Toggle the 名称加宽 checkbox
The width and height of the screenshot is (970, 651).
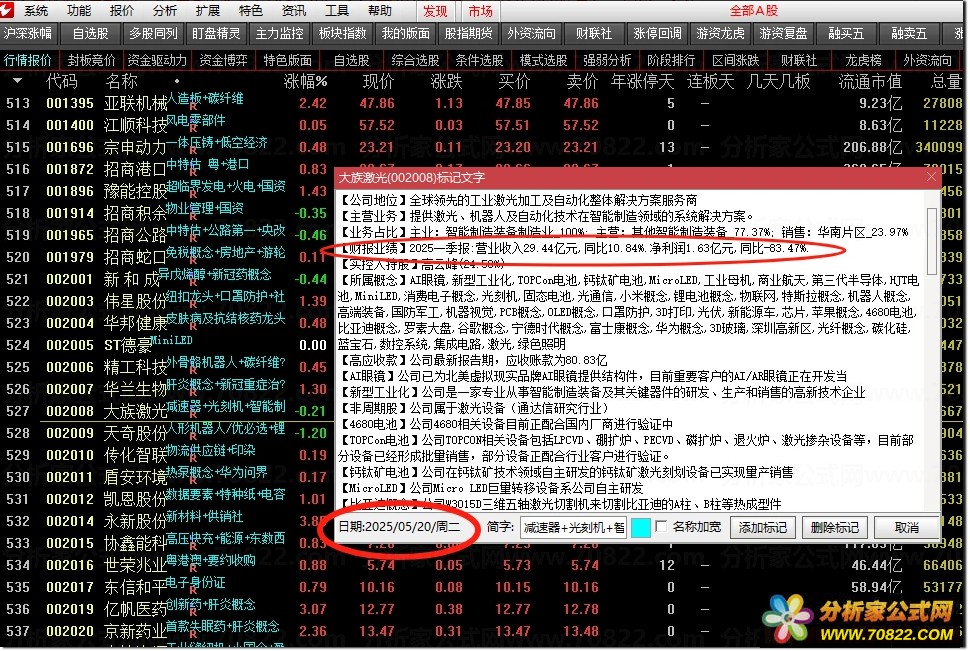tap(661, 527)
